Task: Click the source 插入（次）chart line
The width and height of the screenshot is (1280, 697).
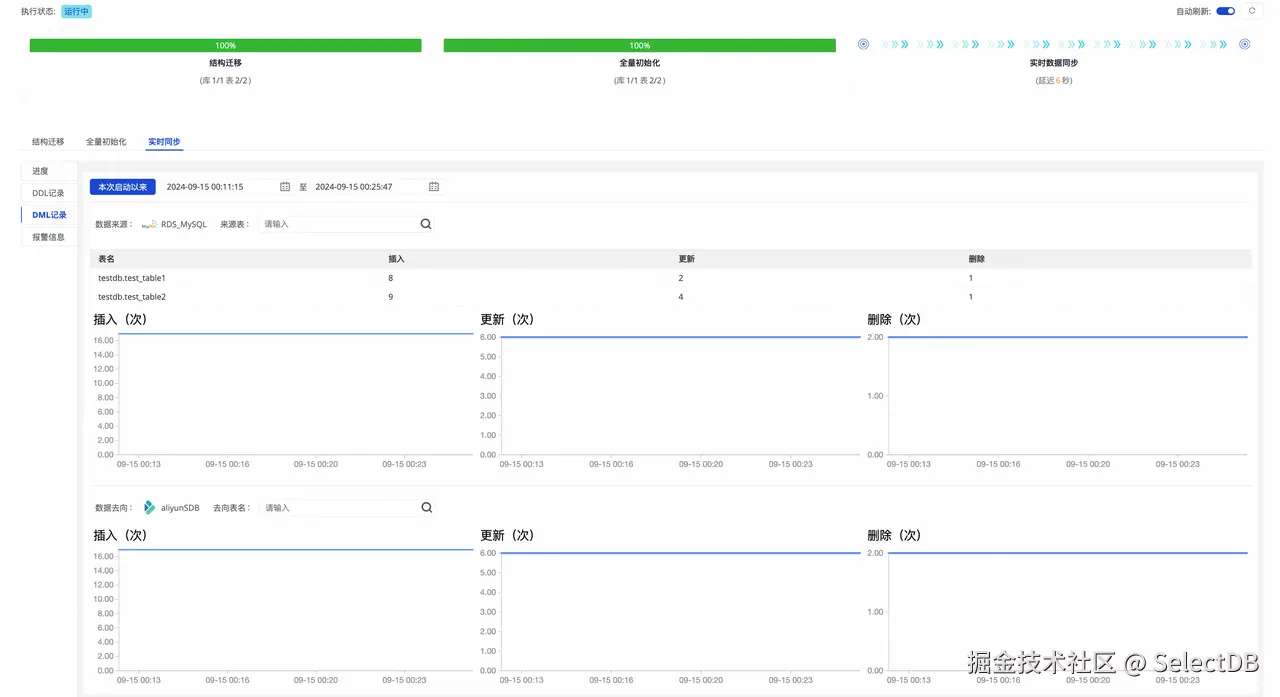Action: pos(296,333)
